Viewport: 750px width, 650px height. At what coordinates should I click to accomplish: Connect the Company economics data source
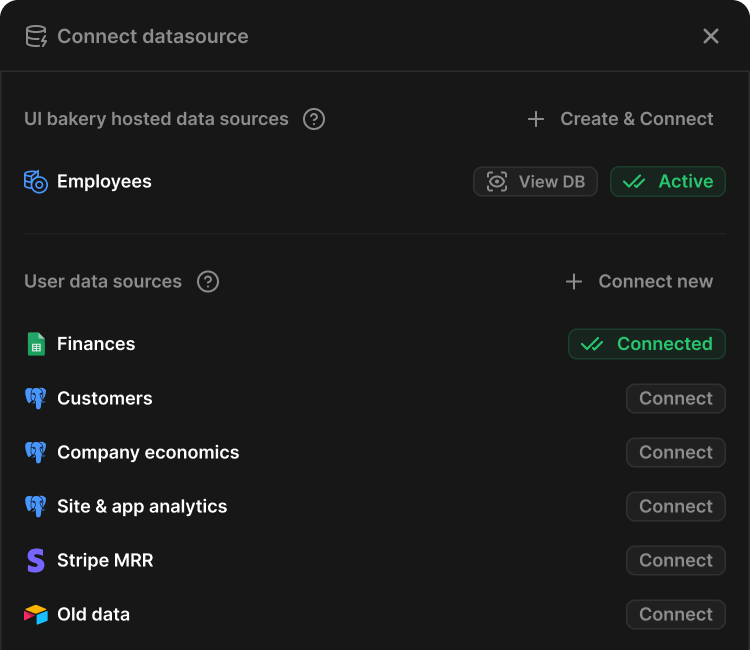675,452
